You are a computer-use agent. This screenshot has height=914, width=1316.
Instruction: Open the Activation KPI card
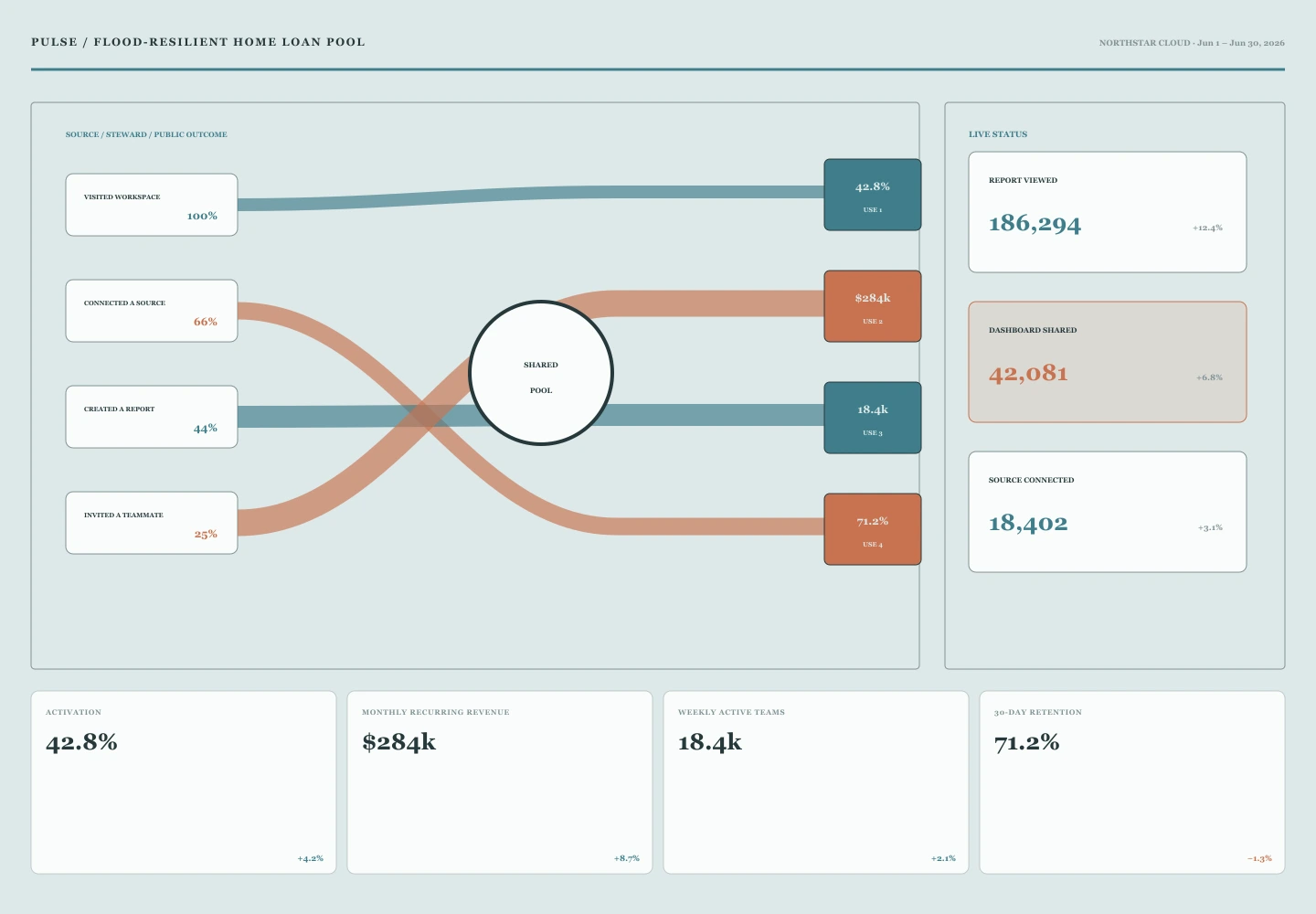[184, 782]
